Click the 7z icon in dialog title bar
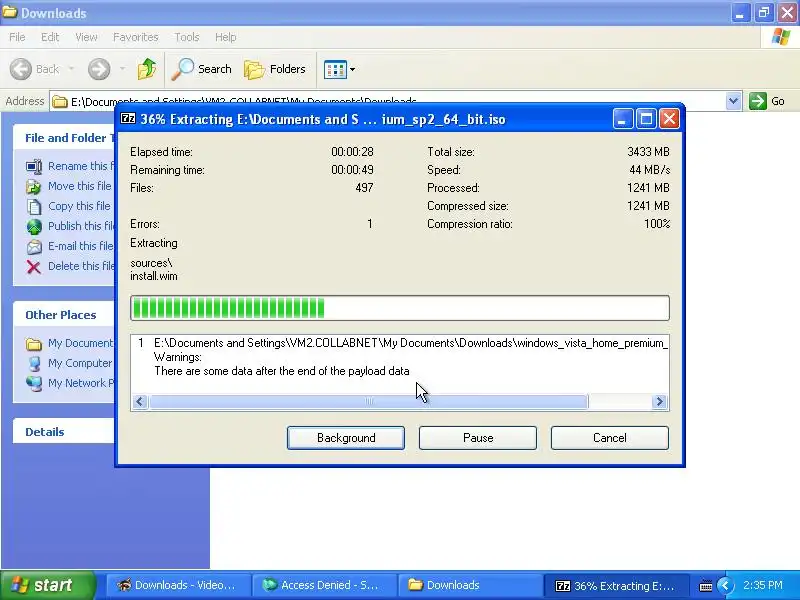This screenshot has height=600, width=800. 128,119
